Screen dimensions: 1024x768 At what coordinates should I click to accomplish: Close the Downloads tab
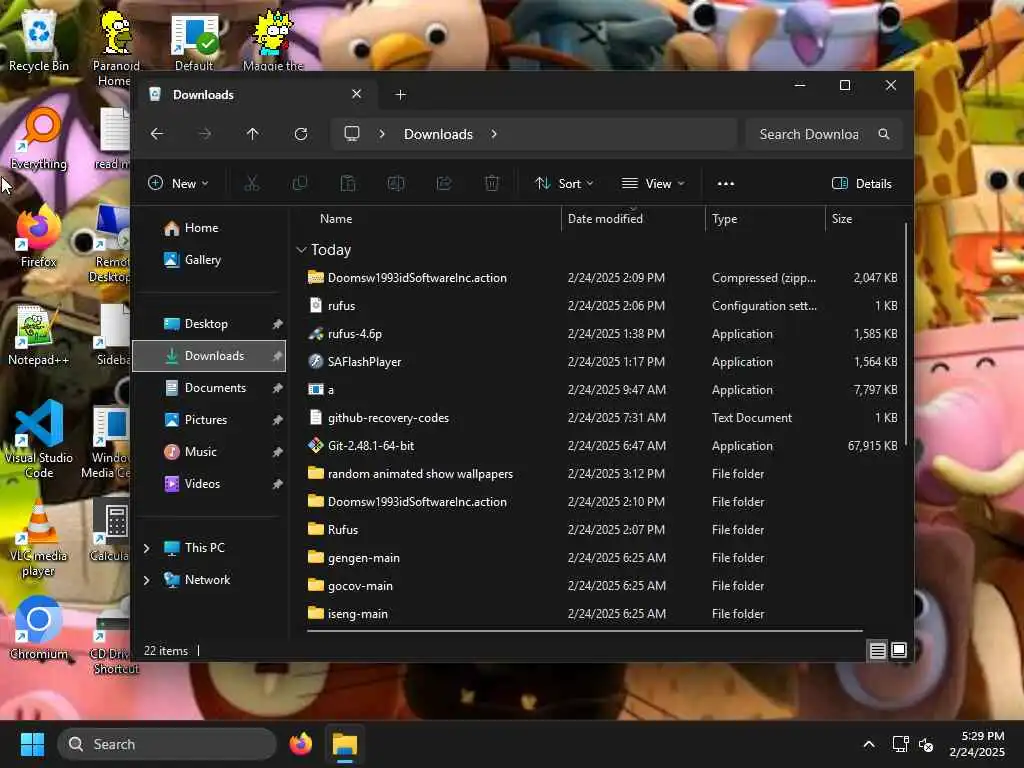pyautogui.click(x=357, y=94)
